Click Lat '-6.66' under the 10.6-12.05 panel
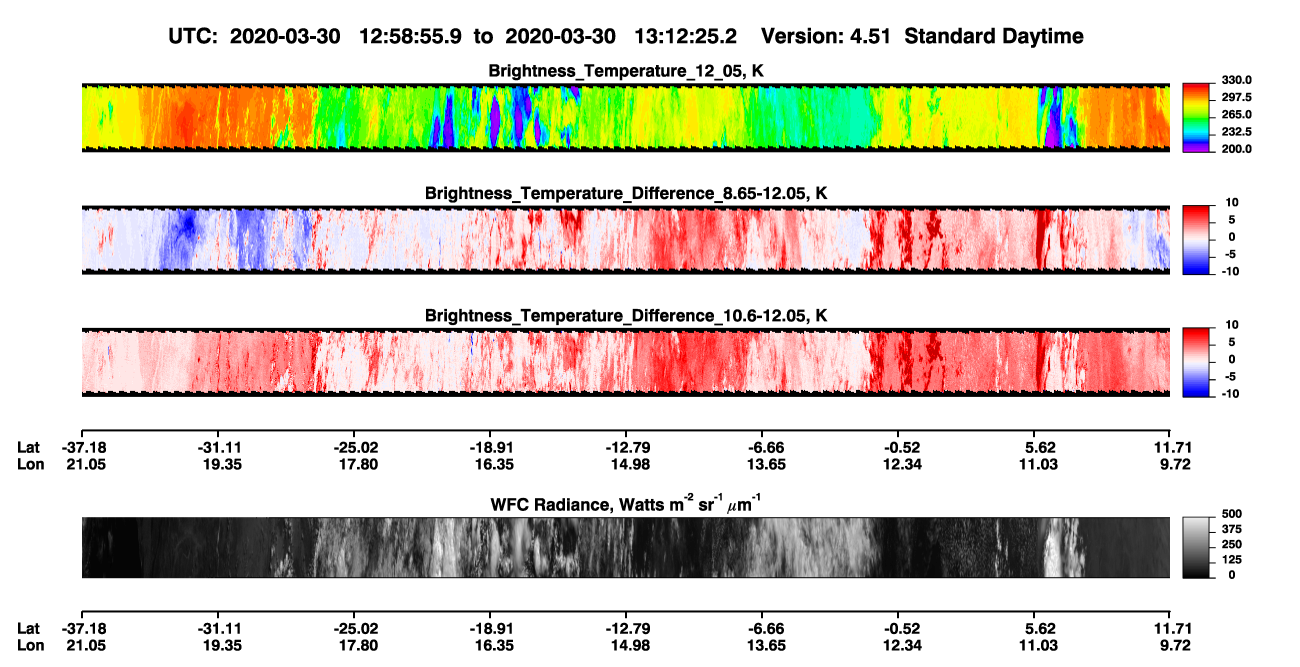 763,447
